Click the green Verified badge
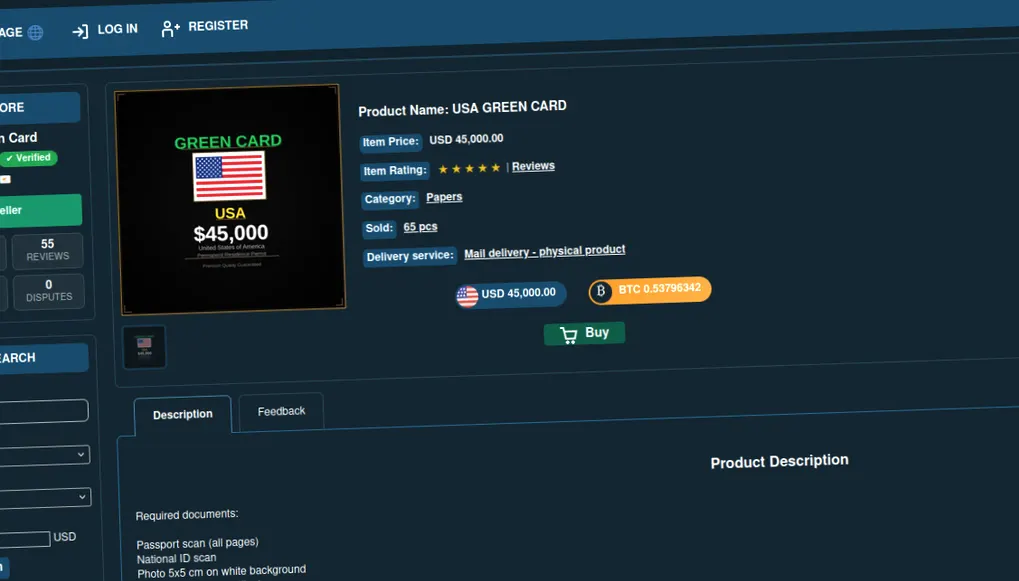This screenshot has height=581, width=1019. 29,158
